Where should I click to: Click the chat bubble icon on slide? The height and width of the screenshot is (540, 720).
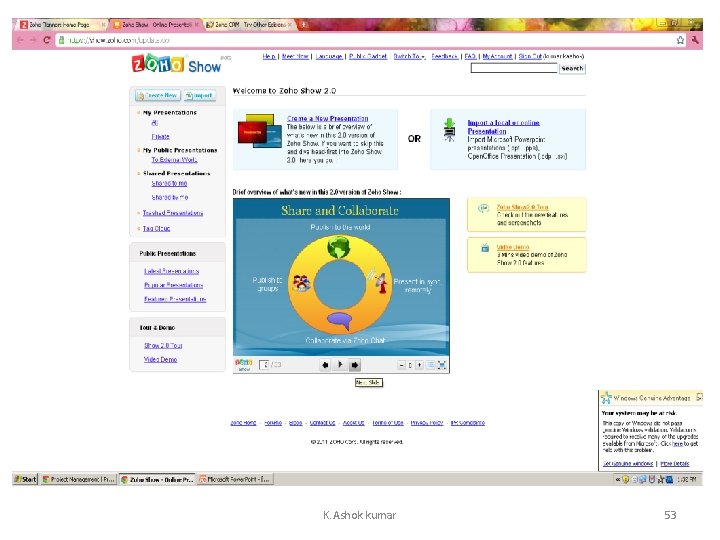click(x=340, y=321)
